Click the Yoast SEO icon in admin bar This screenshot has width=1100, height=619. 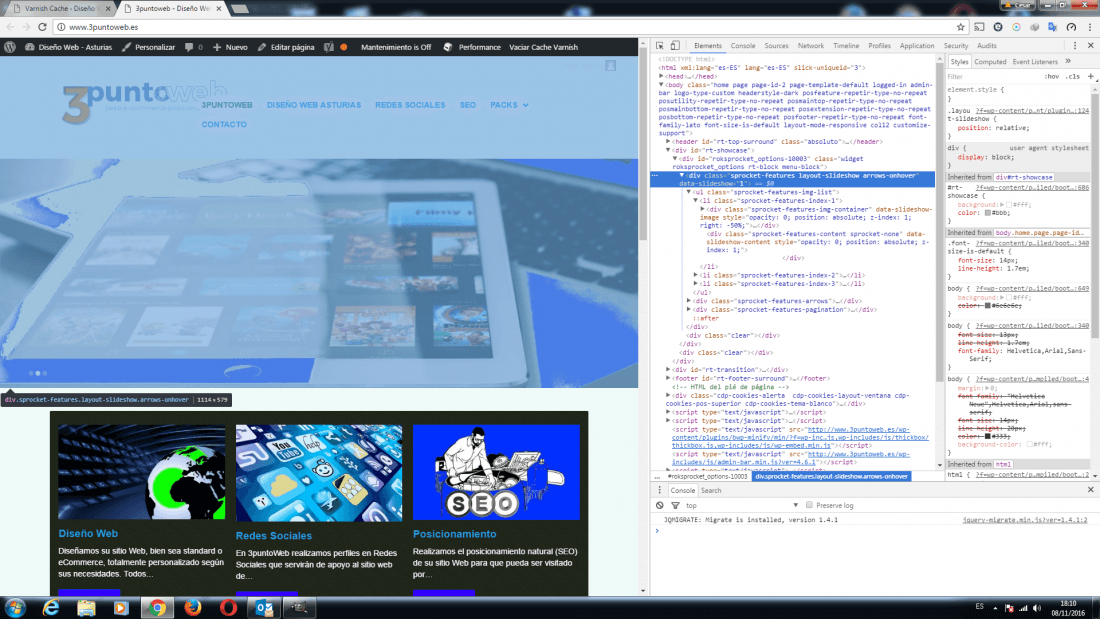329,47
